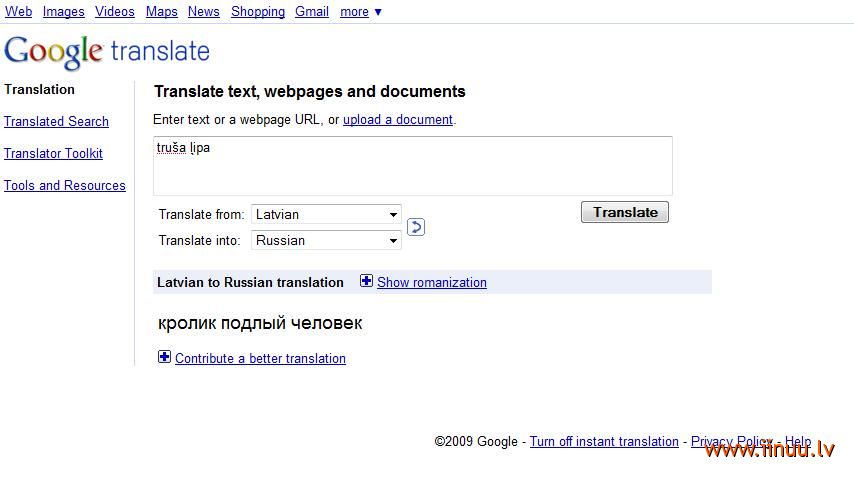The height and width of the screenshot is (481, 854).
Task: Select Translation in the sidebar
Action: (x=39, y=89)
